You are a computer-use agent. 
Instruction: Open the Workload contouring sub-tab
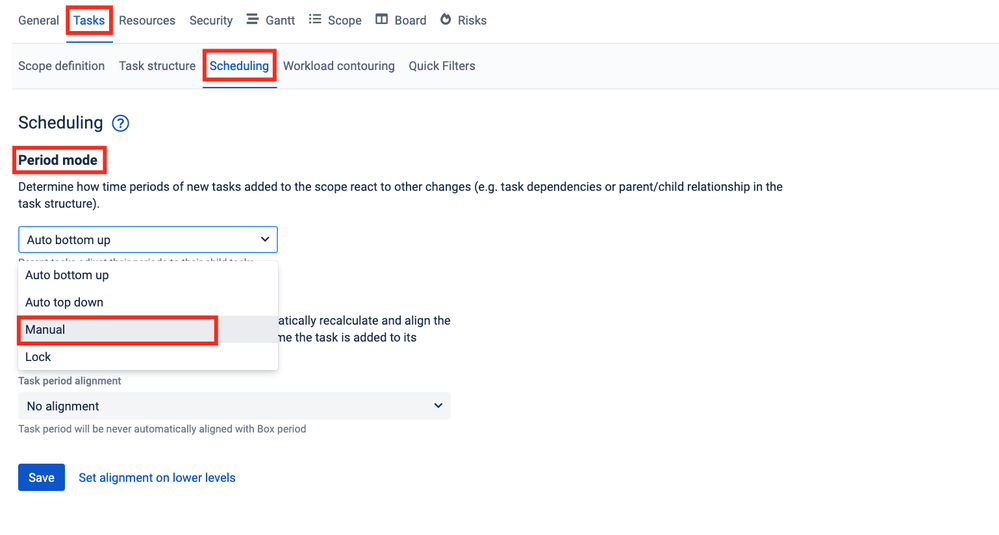(338, 66)
